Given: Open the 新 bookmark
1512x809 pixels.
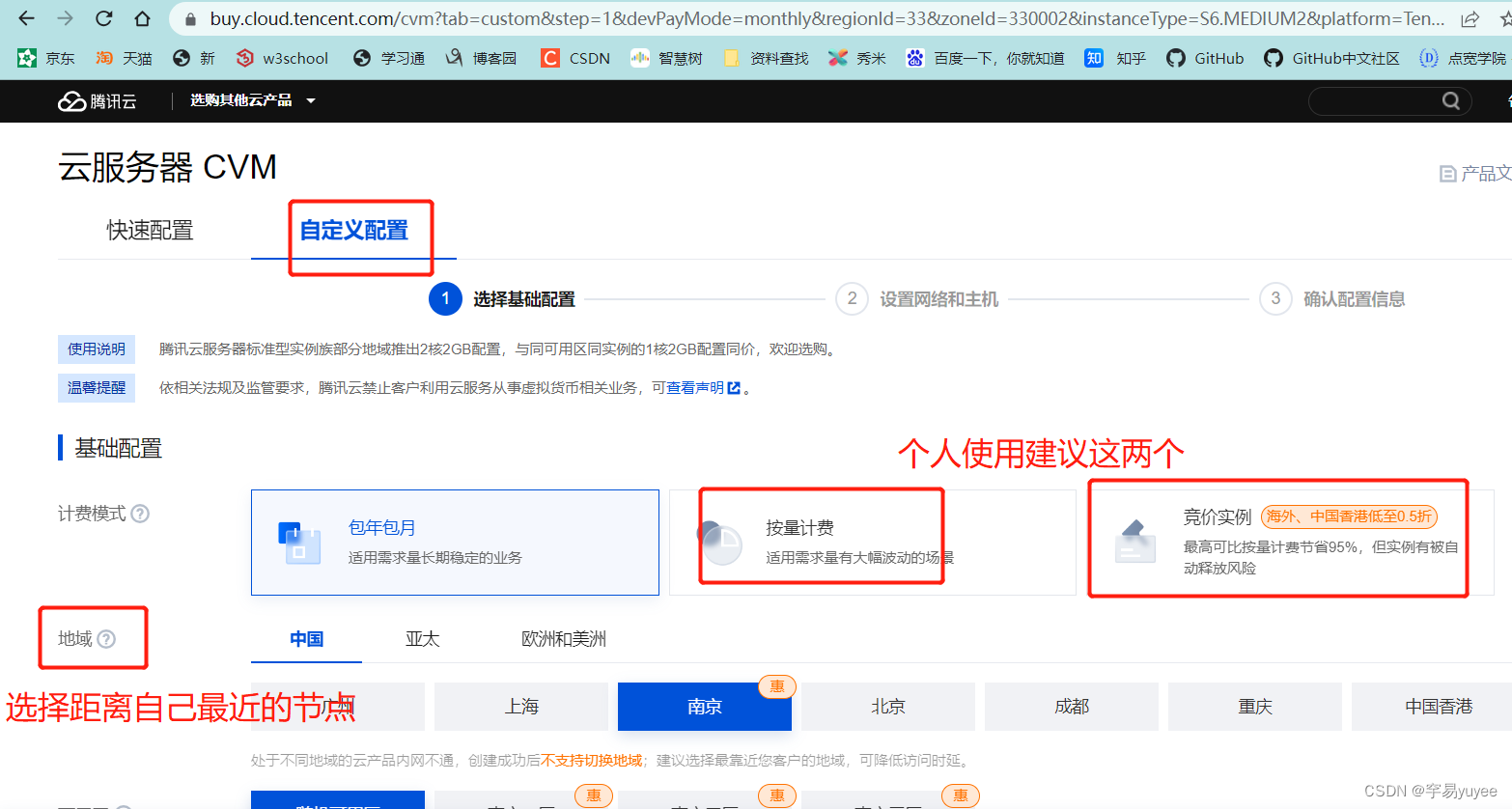Looking at the screenshot, I should [x=194, y=59].
